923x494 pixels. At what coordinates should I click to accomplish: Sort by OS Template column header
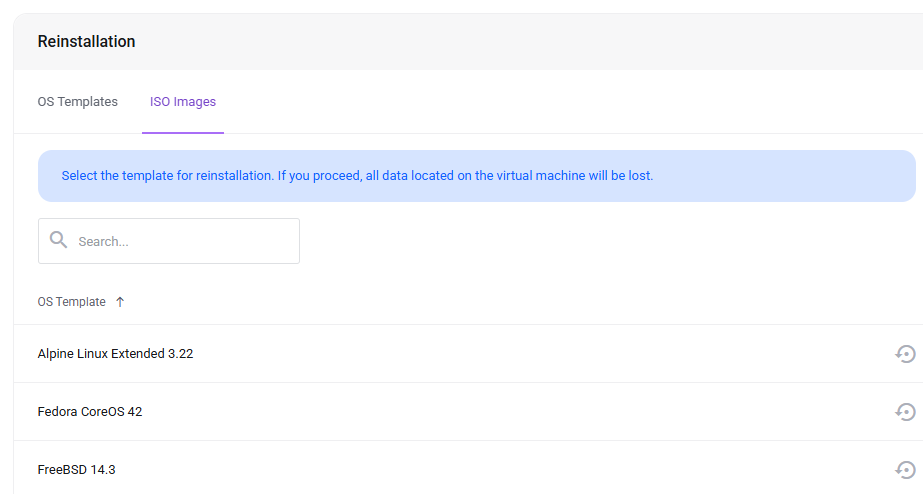pyautogui.click(x=72, y=302)
